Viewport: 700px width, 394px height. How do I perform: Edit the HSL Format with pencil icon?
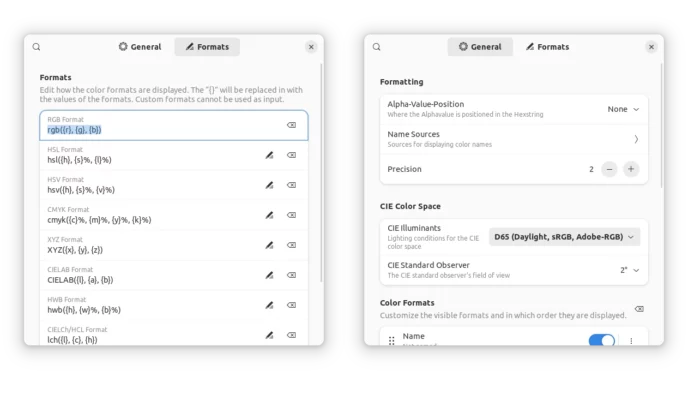[269, 155]
